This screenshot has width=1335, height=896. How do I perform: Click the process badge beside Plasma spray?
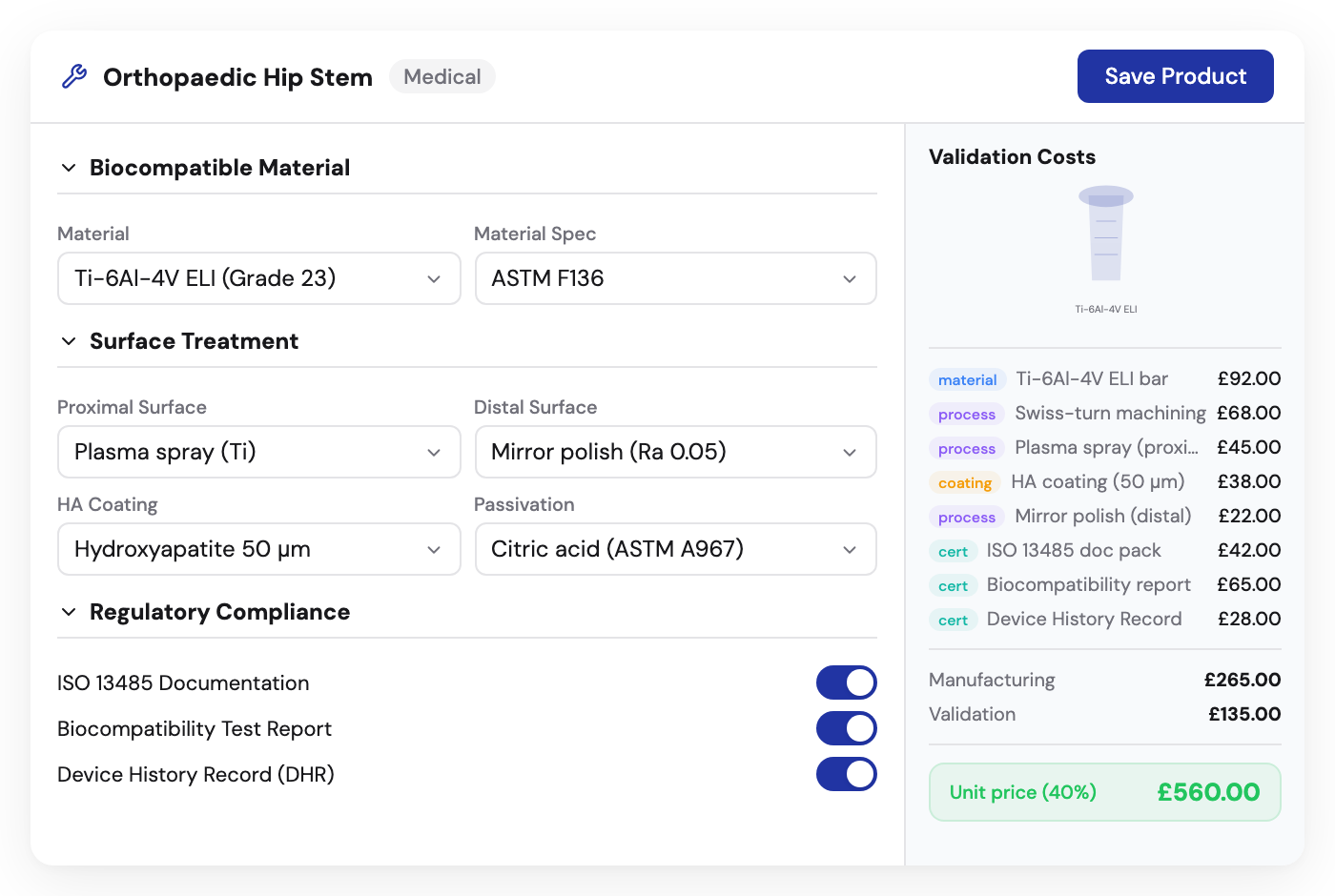click(966, 448)
